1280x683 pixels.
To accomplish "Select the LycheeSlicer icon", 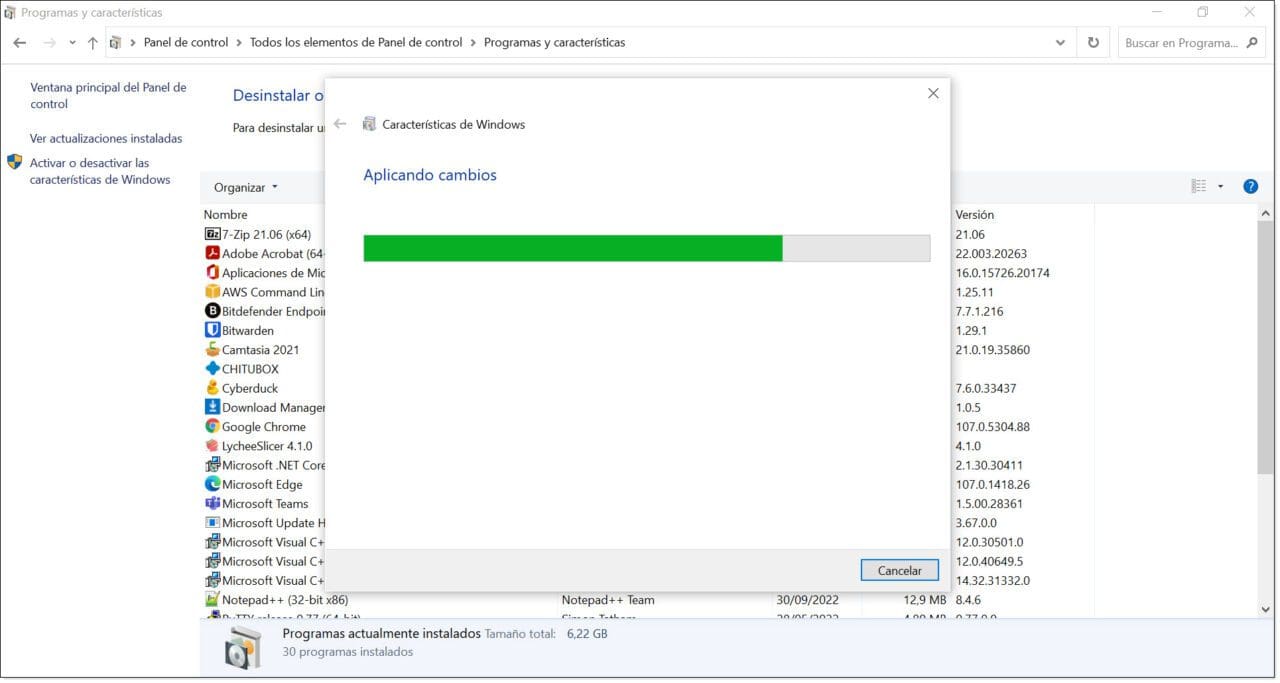I will [x=212, y=445].
